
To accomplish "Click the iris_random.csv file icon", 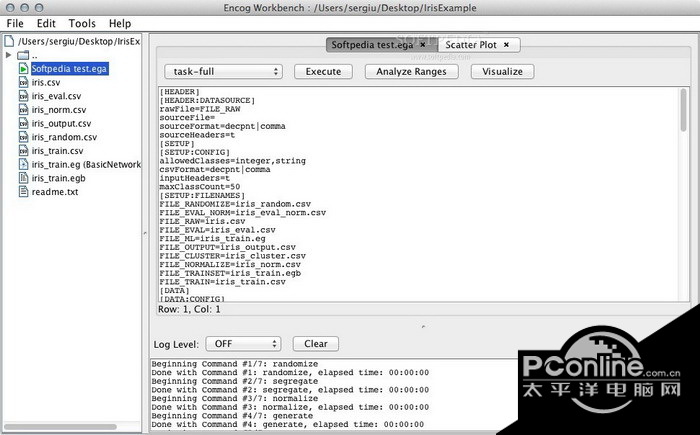I will coord(24,137).
